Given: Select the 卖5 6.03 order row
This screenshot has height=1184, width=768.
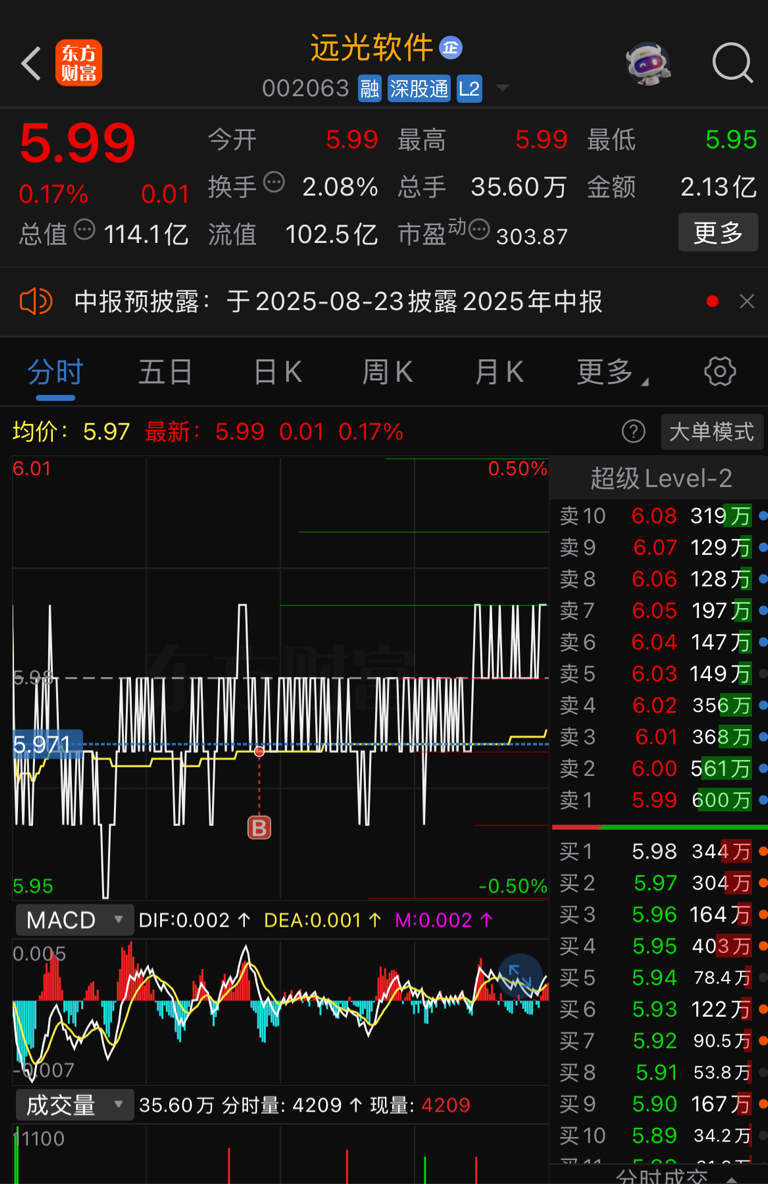Looking at the screenshot, I should [x=659, y=674].
